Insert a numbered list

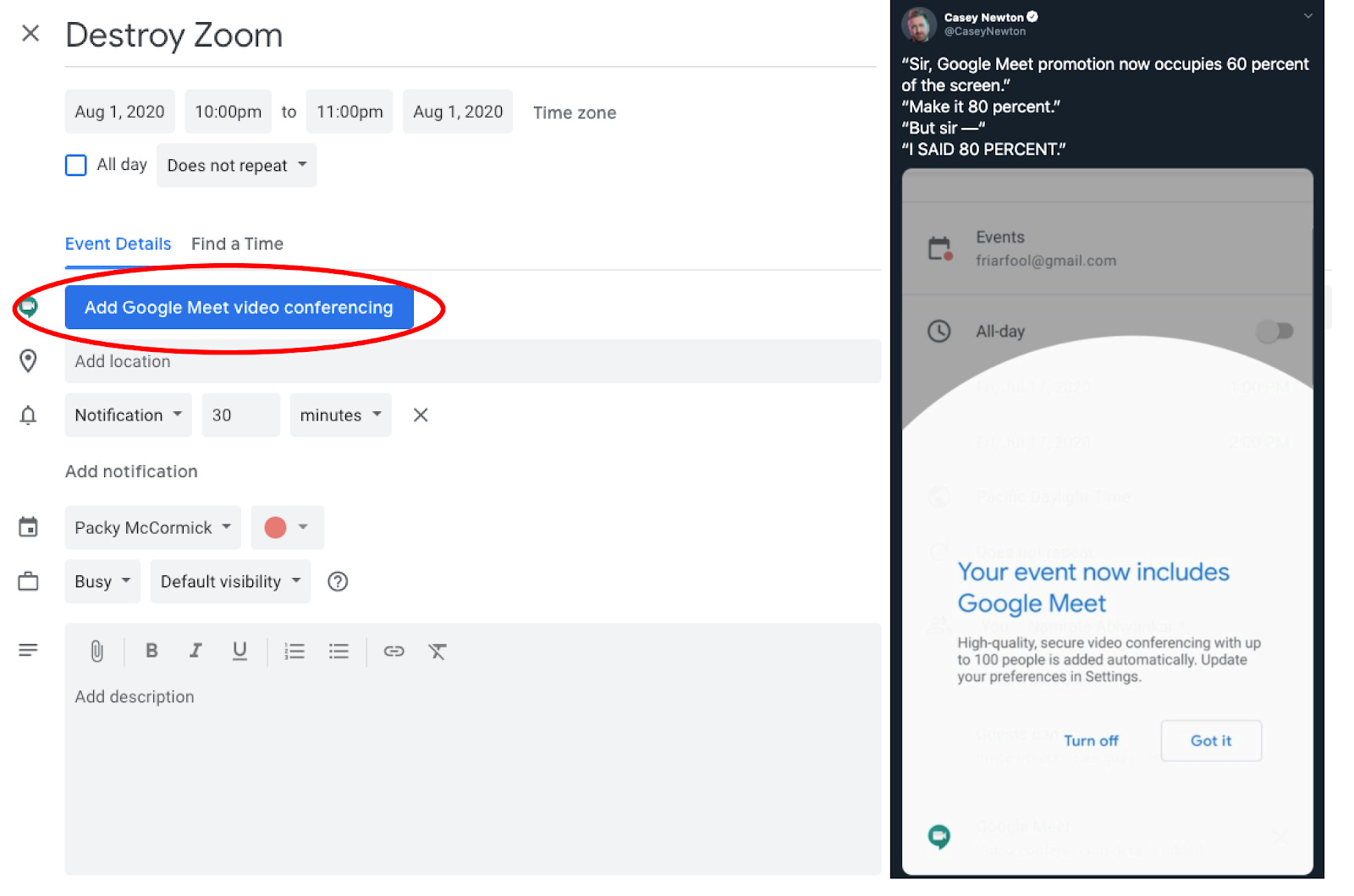[x=294, y=651]
